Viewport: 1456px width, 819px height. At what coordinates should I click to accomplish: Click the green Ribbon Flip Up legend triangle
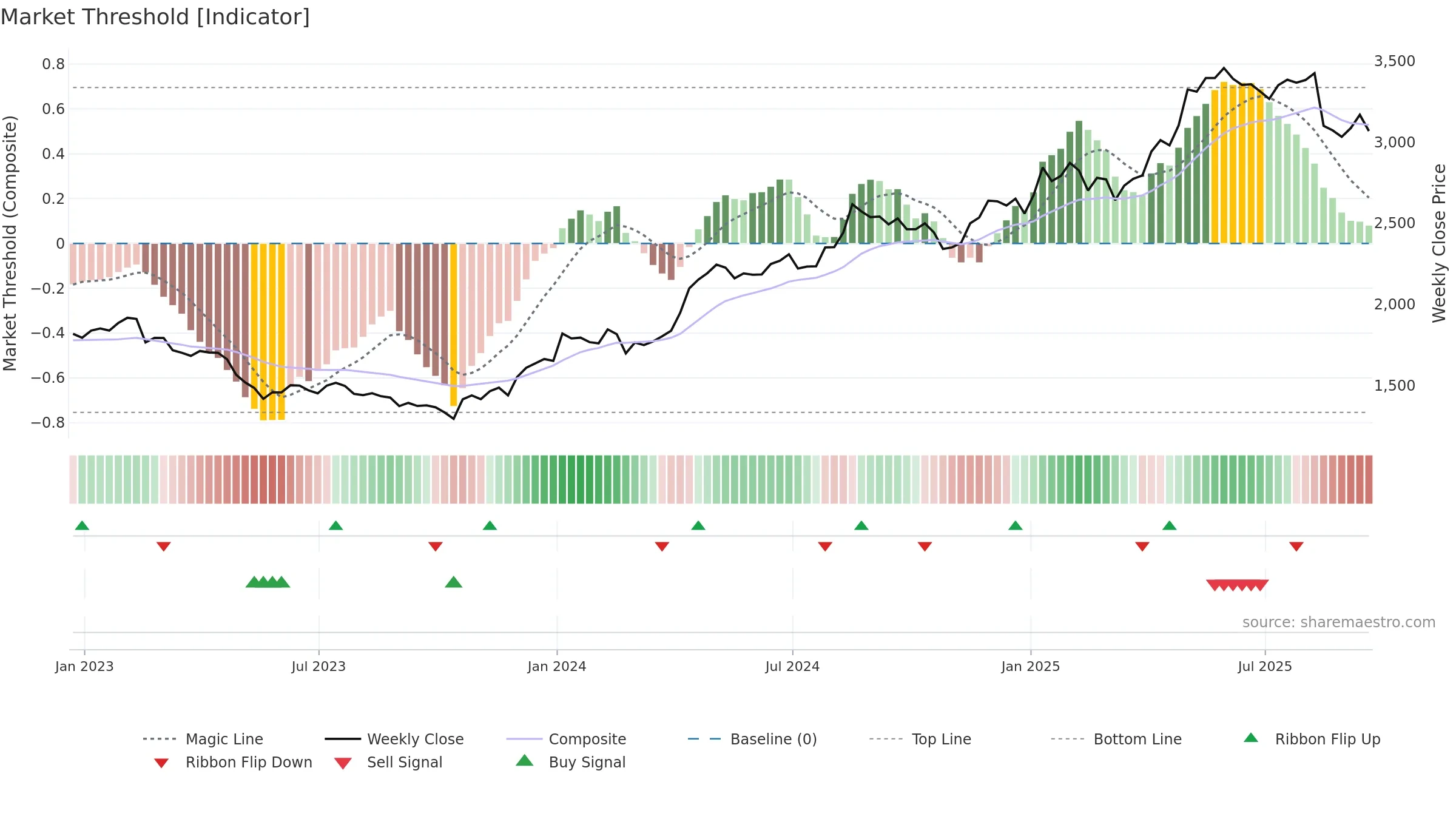click(x=1251, y=738)
